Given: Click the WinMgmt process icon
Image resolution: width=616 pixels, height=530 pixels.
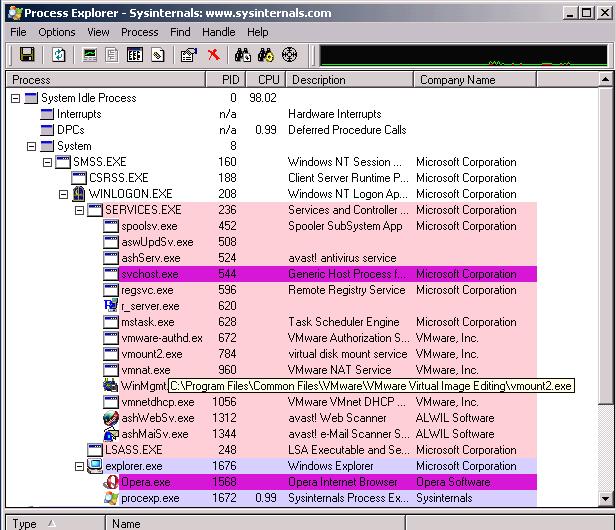Looking at the screenshot, I should click(110, 385).
